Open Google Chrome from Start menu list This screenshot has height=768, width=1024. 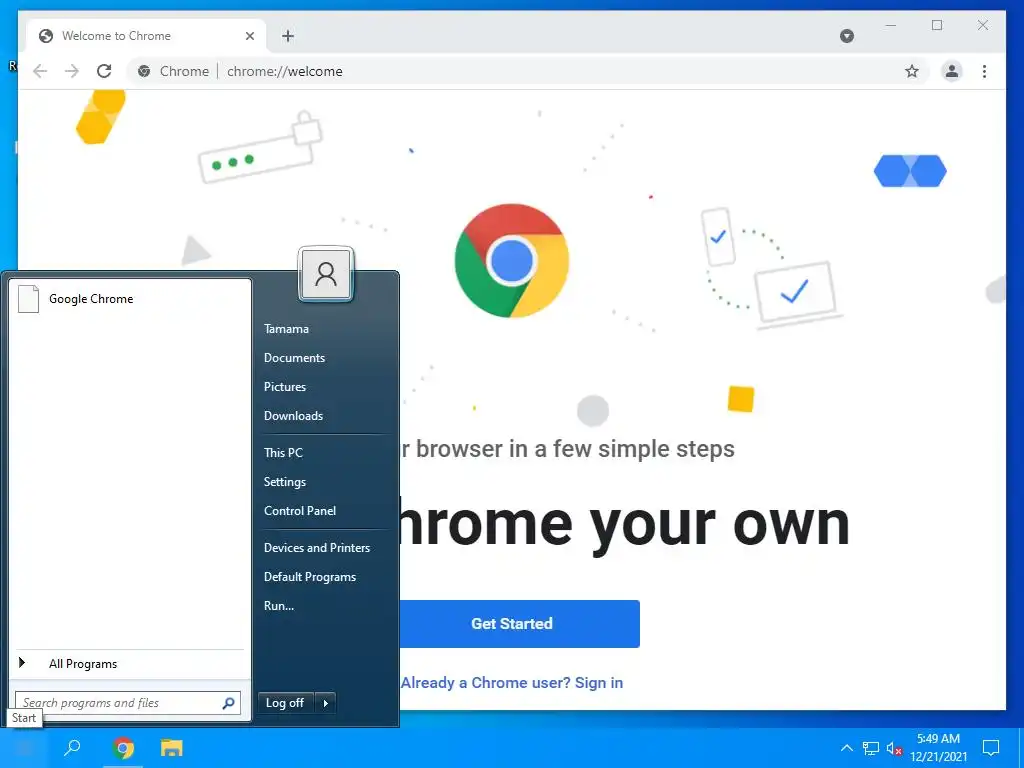[130, 299]
